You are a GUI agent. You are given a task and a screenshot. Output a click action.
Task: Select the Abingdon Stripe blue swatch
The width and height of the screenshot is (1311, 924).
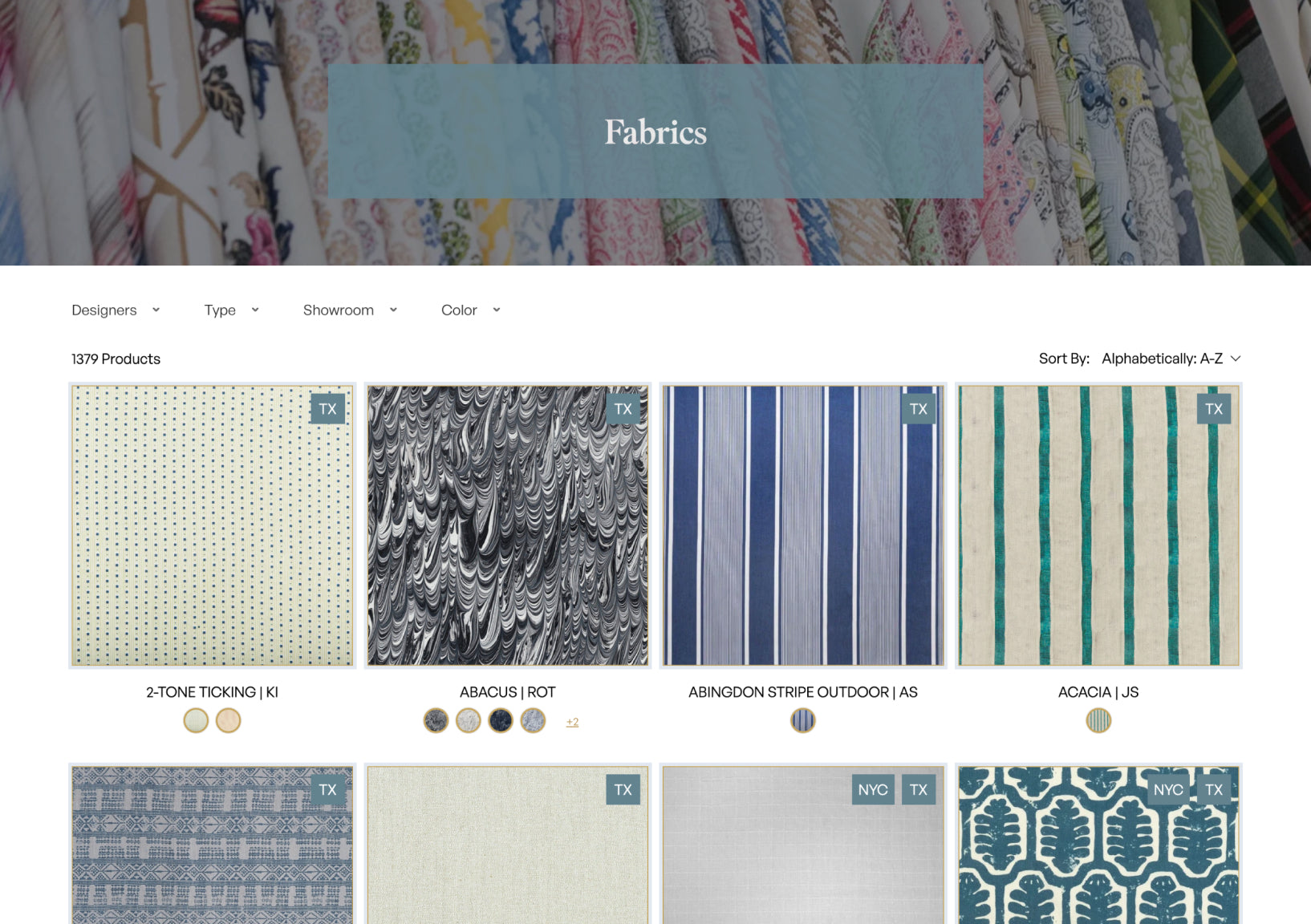(803, 721)
